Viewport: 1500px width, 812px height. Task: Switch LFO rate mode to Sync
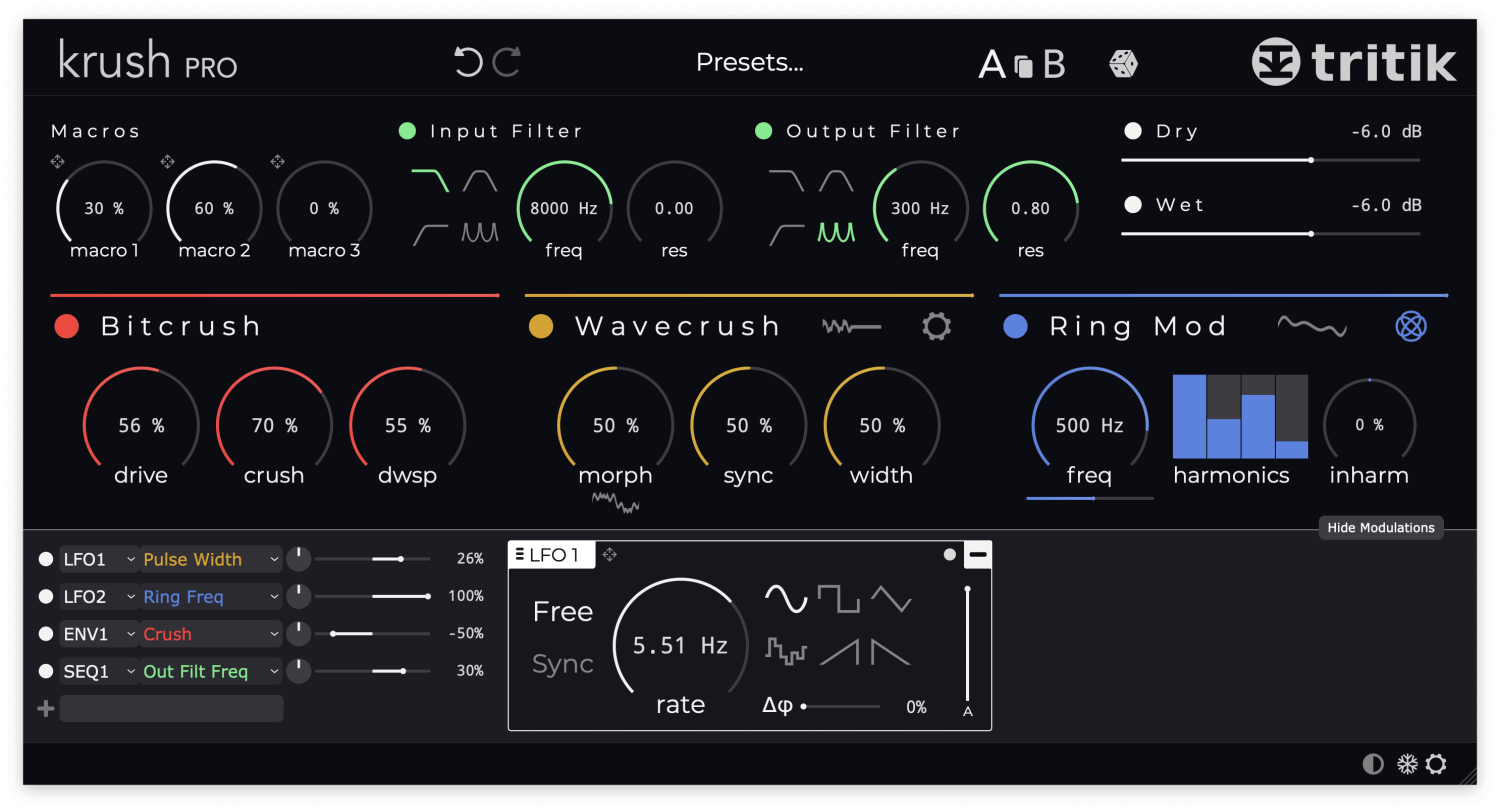click(562, 664)
